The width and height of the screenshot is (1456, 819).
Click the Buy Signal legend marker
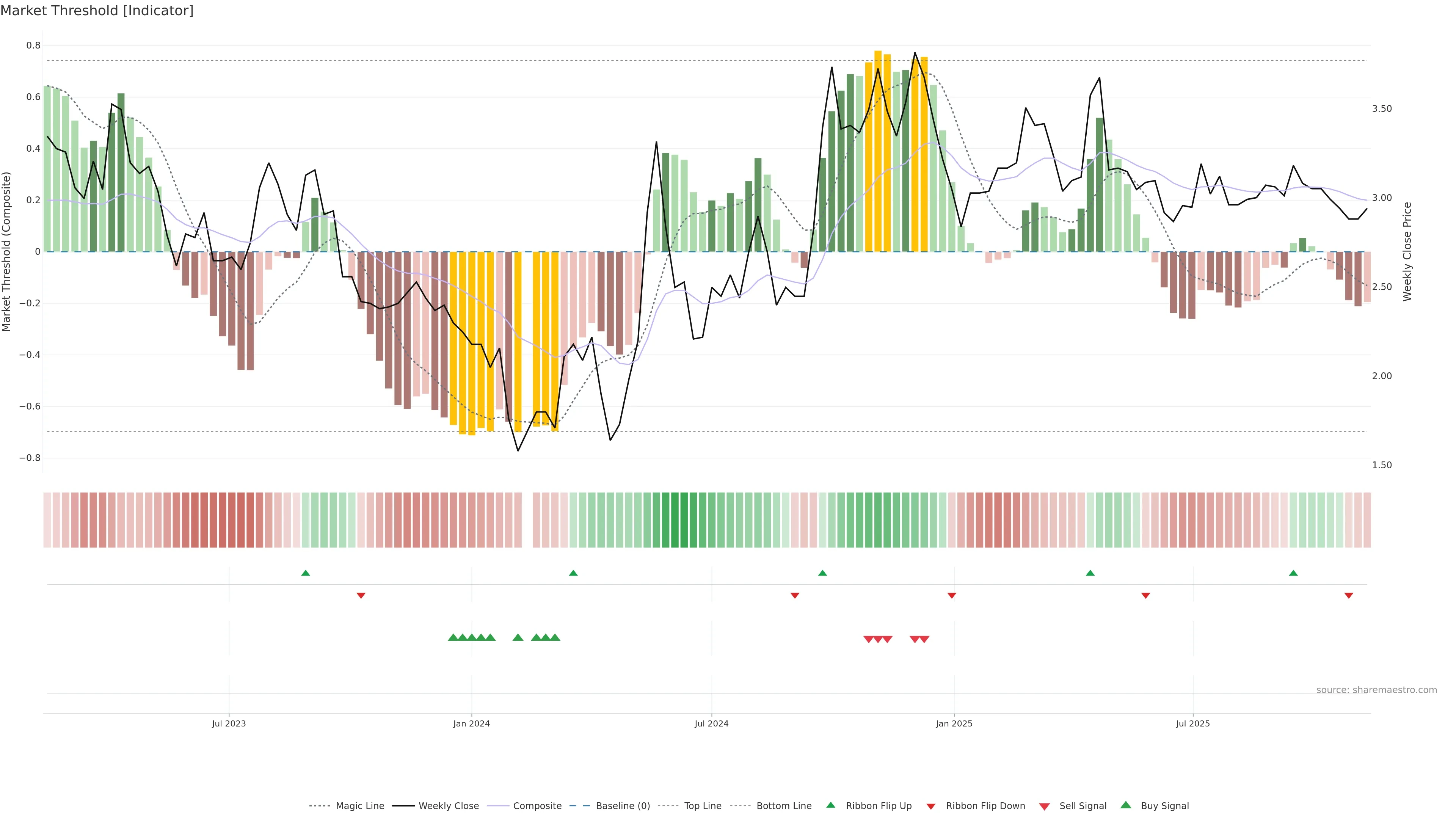click(1126, 805)
